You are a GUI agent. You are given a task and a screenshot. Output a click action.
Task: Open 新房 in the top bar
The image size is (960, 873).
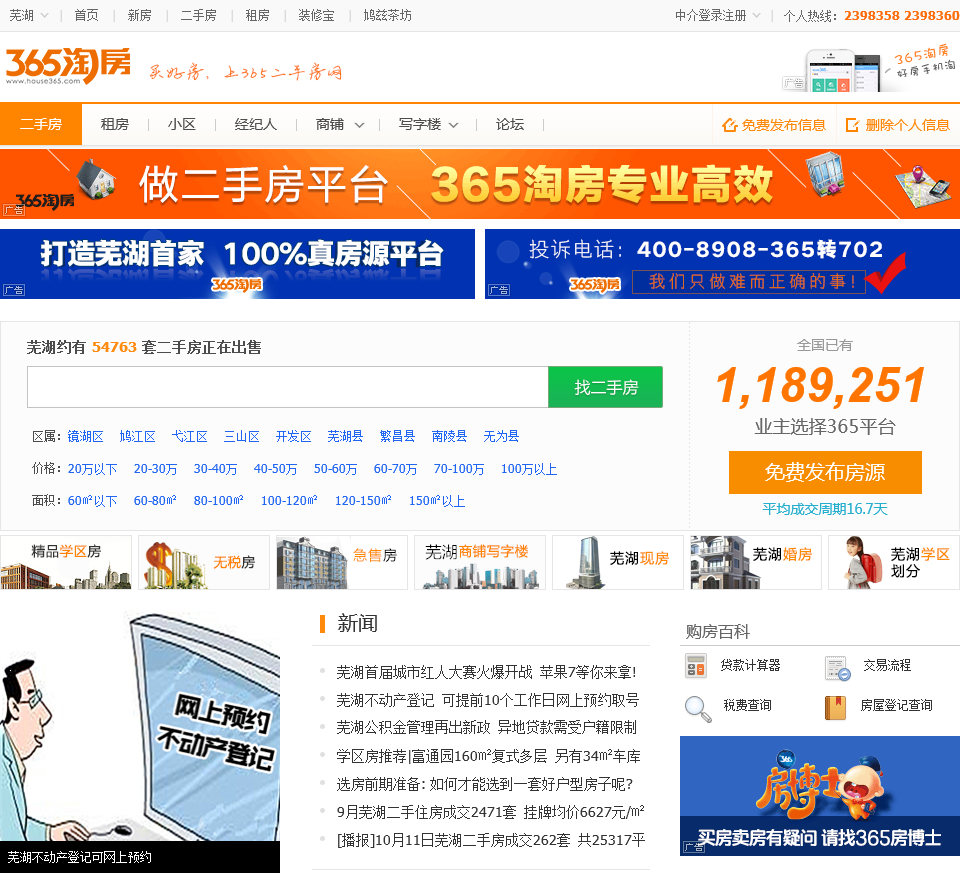[x=140, y=15]
